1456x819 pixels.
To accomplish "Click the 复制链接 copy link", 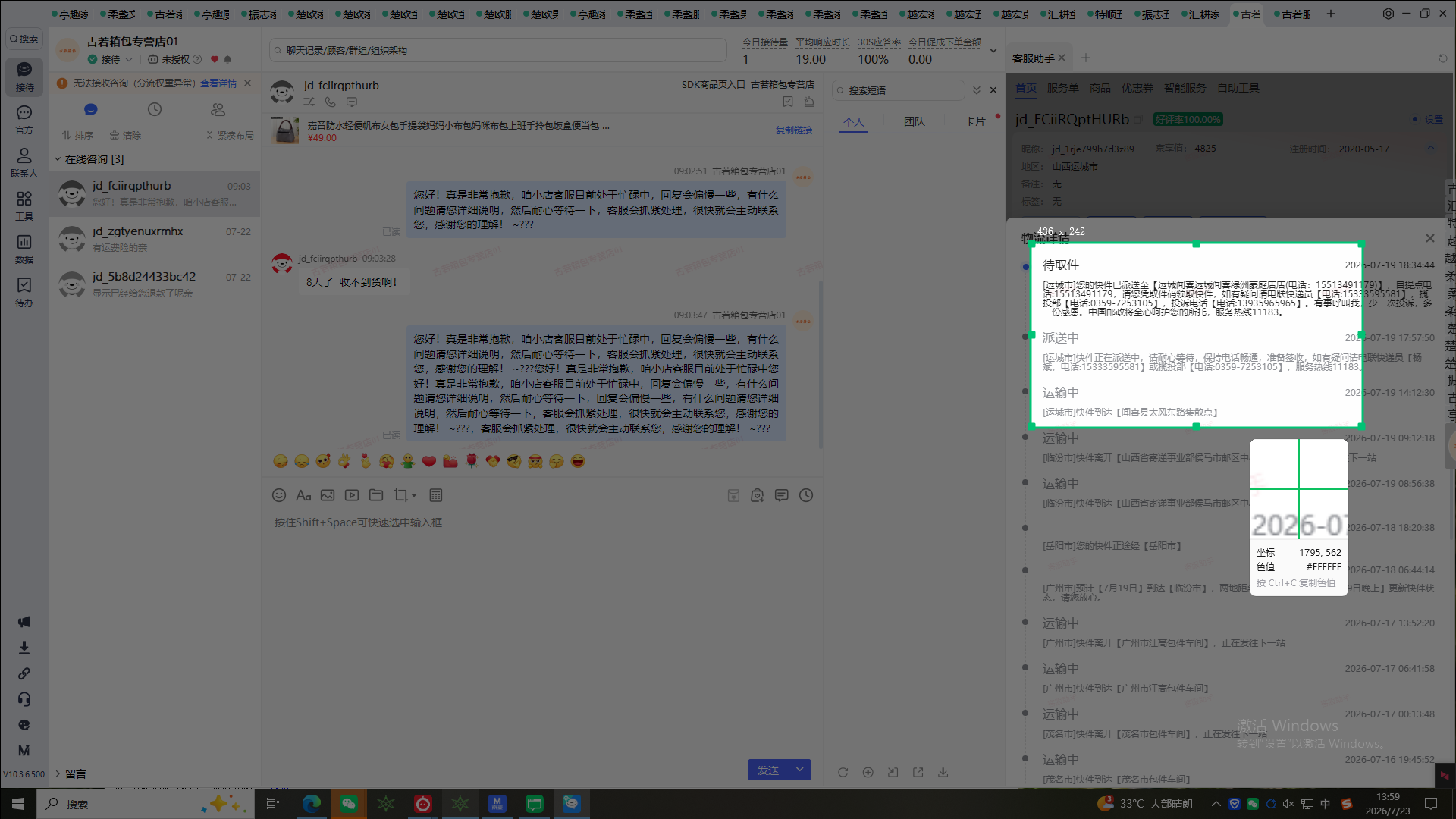I will 794,130.
